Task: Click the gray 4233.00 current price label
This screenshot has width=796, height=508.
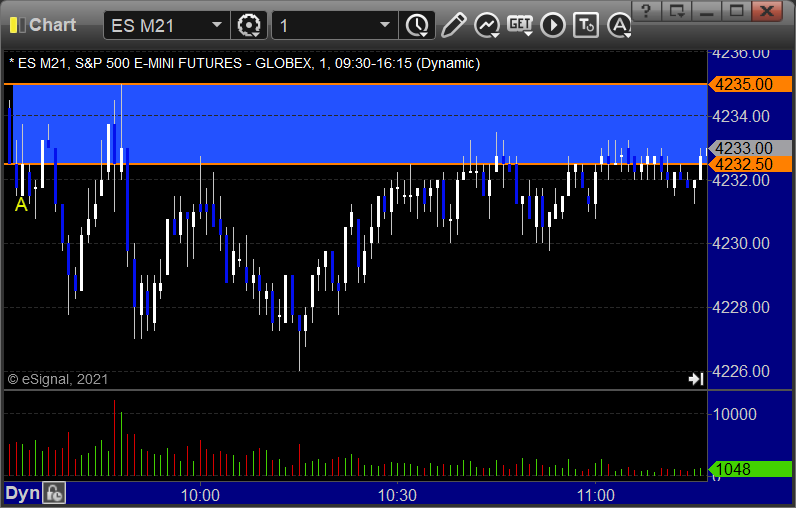Action: pos(750,148)
